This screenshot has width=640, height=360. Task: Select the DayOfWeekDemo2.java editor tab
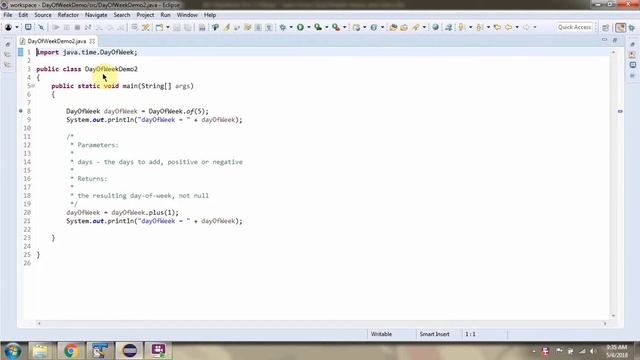(x=56, y=41)
